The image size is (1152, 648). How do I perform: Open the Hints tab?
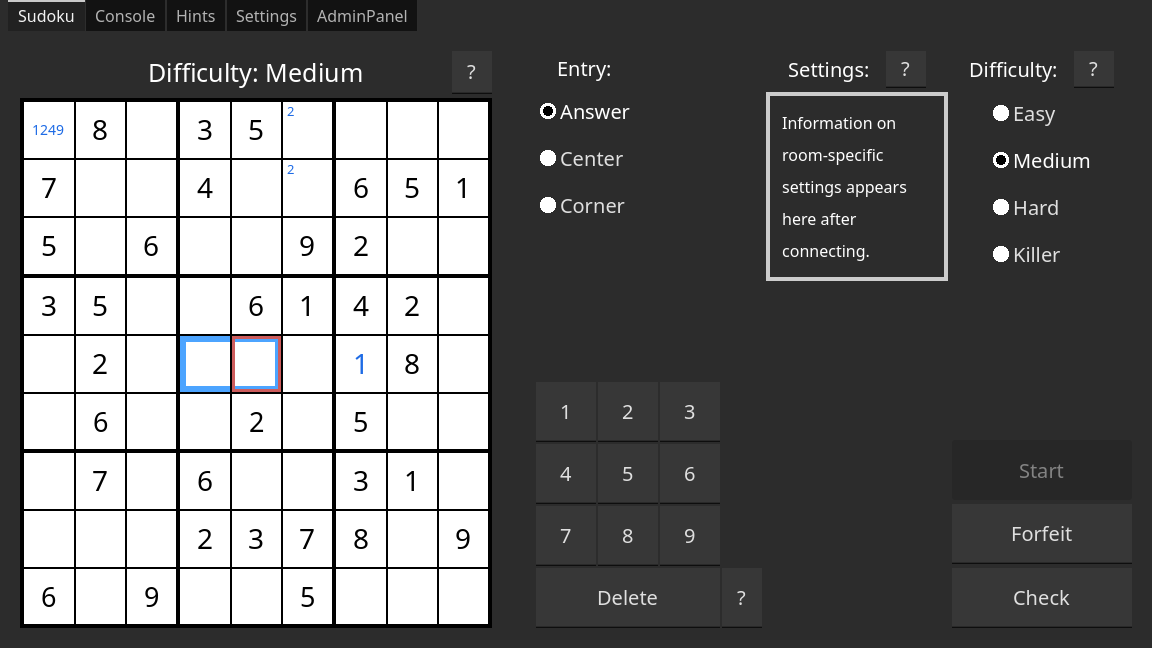point(195,16)
